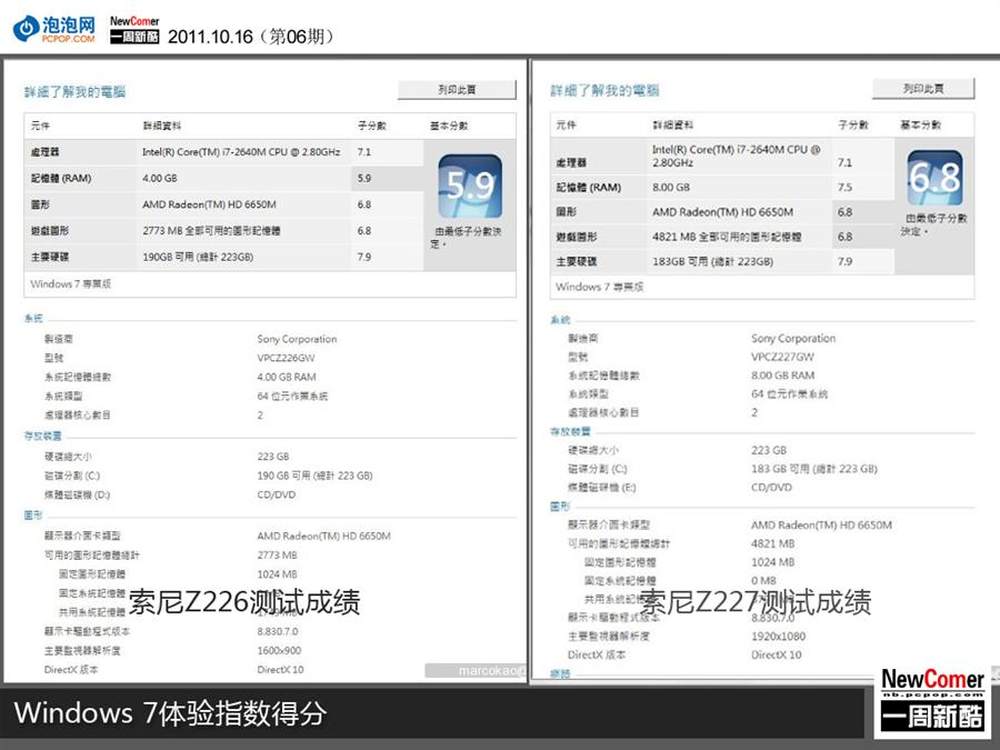This screenshot has width=1000, height=750.
Task: Select the model number VPCZ227GW
Action: (783, 357)
